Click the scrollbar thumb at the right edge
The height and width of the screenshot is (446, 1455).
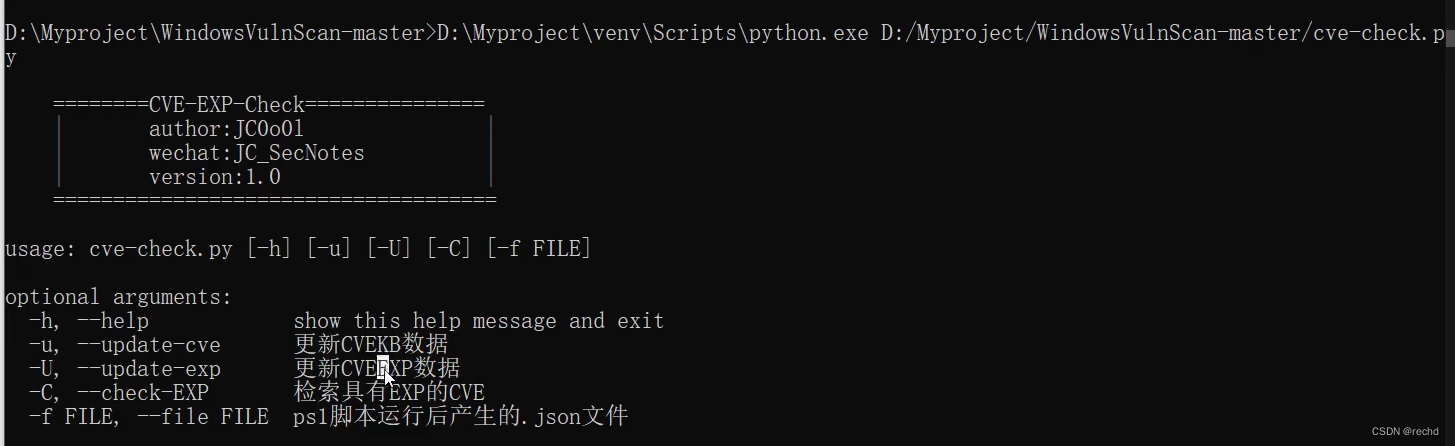pos(1449,38)
